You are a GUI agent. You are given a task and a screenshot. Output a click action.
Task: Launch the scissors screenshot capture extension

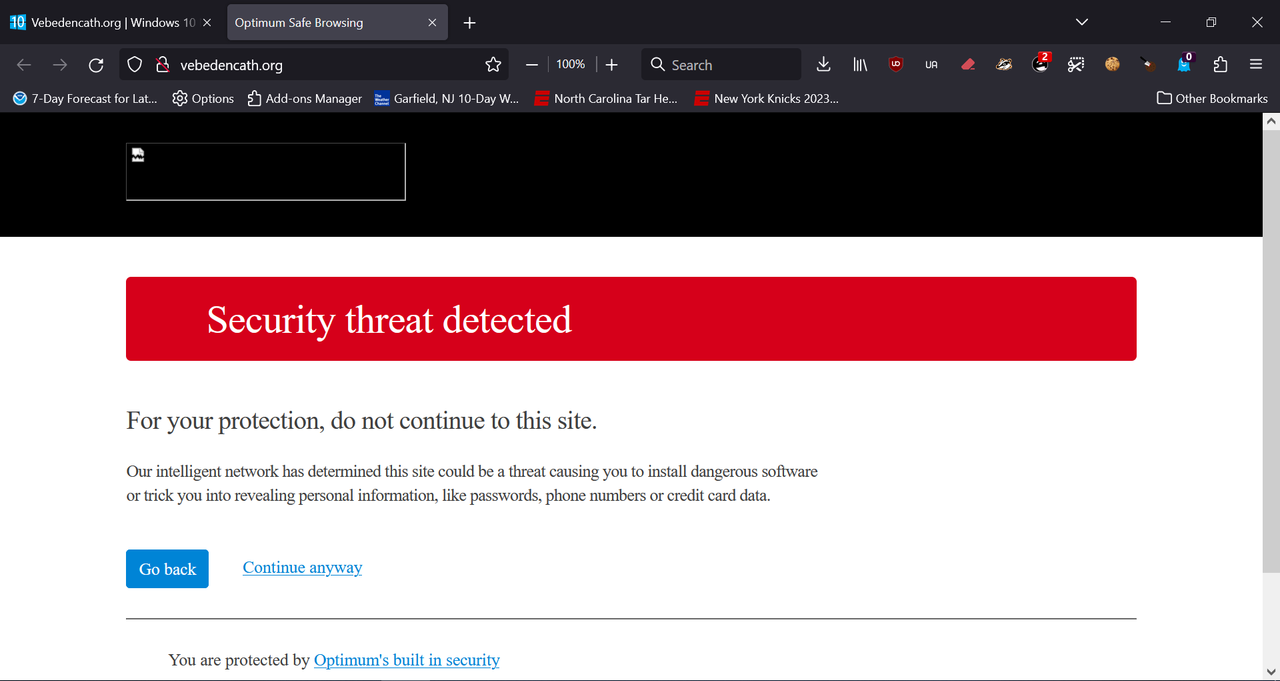click(x=1076, y=65)
